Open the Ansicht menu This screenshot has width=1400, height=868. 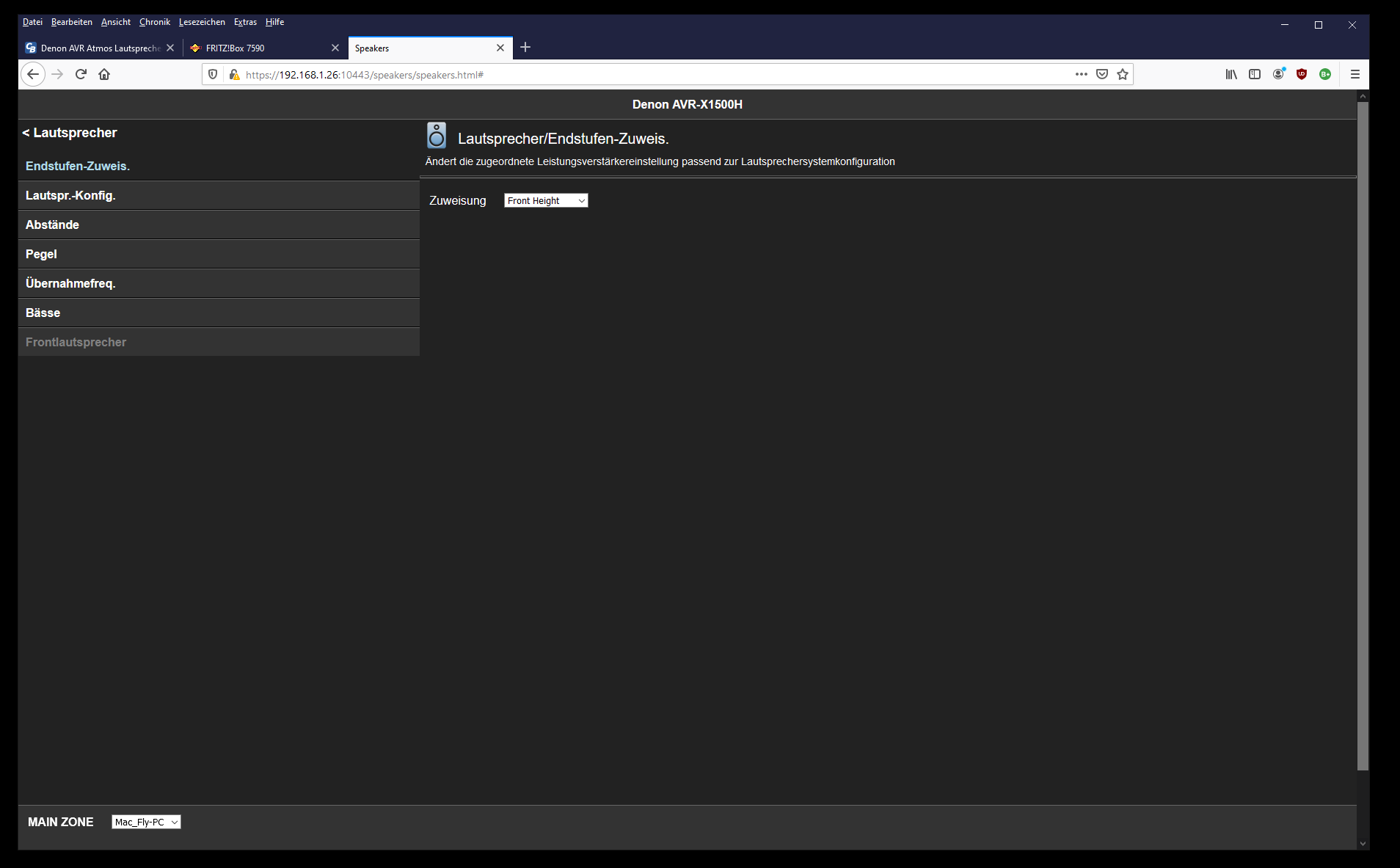(116, 22)
